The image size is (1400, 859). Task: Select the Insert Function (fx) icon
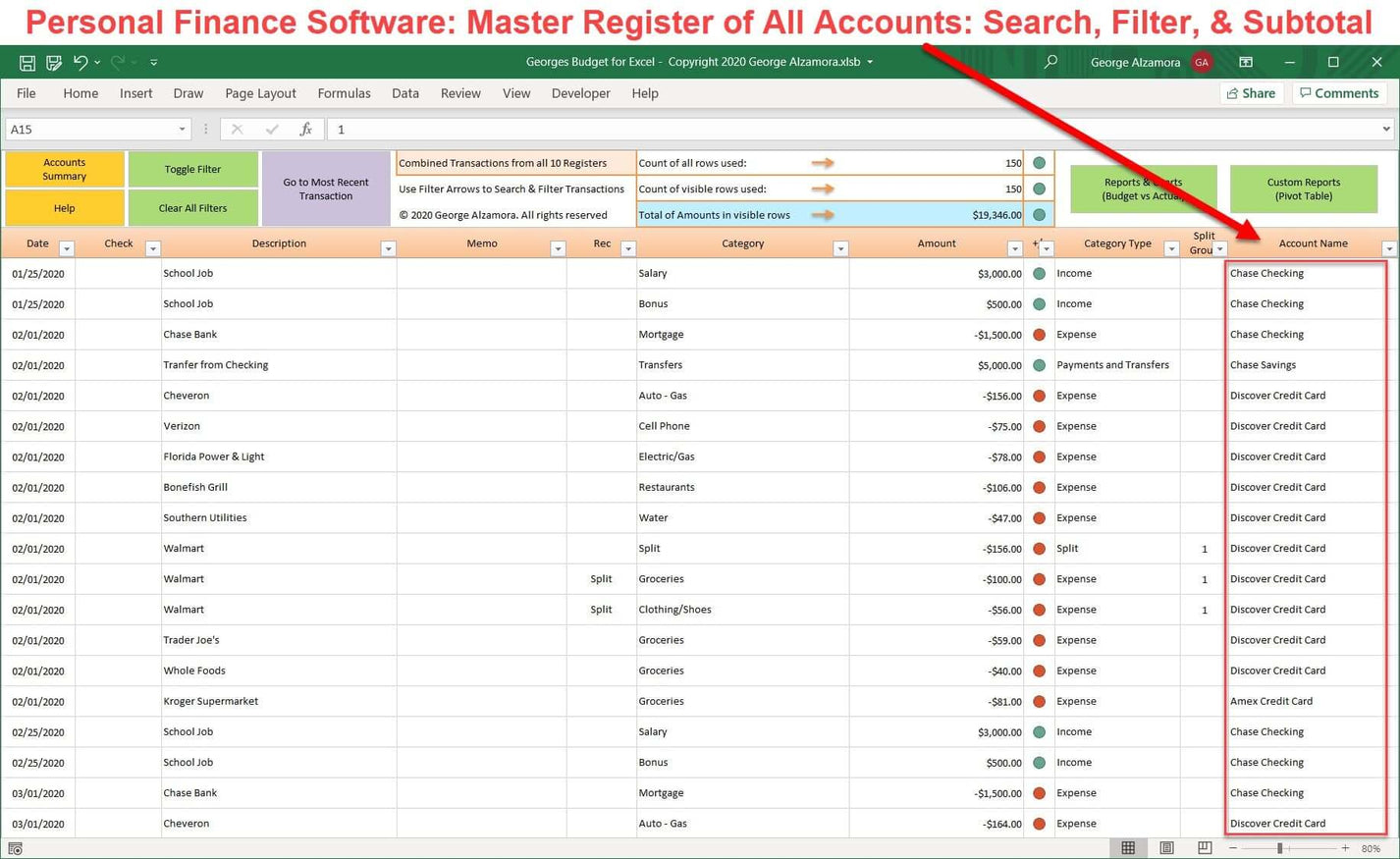305,129
